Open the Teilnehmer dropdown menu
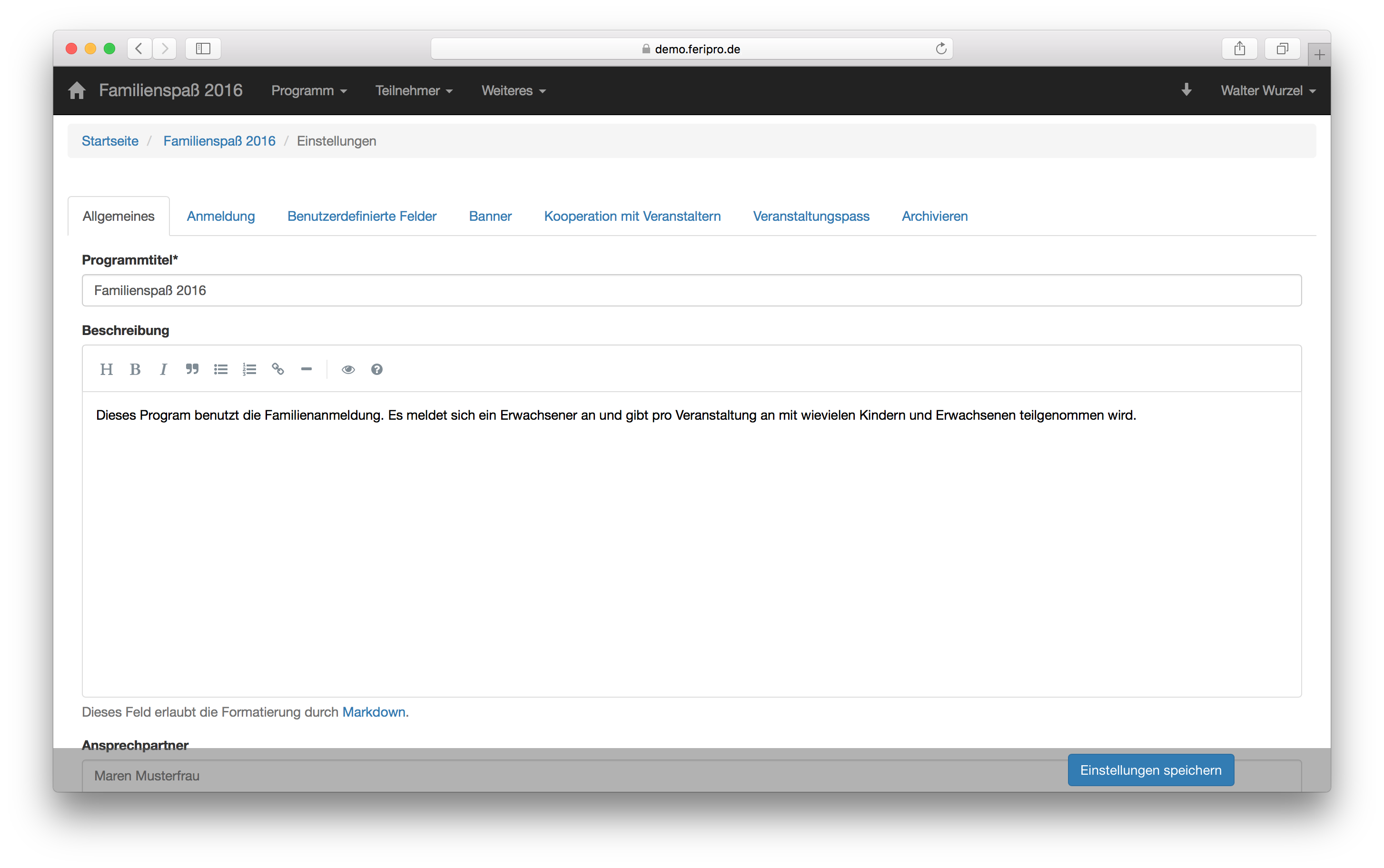This screenshot has width=1384, height=868. coord(413,91)
